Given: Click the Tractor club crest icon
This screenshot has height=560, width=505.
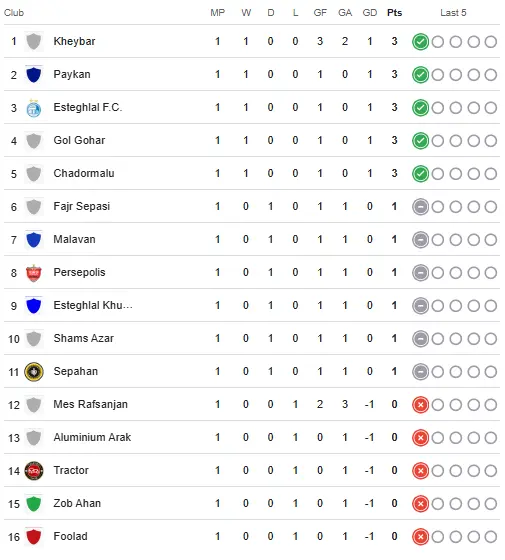Looking at the screenshot, I should (34, 471).
